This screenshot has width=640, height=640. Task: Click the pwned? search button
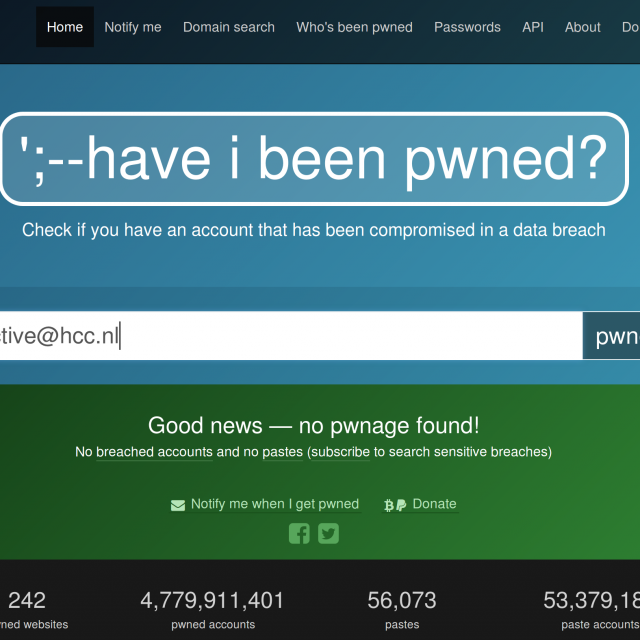point(611,336)
